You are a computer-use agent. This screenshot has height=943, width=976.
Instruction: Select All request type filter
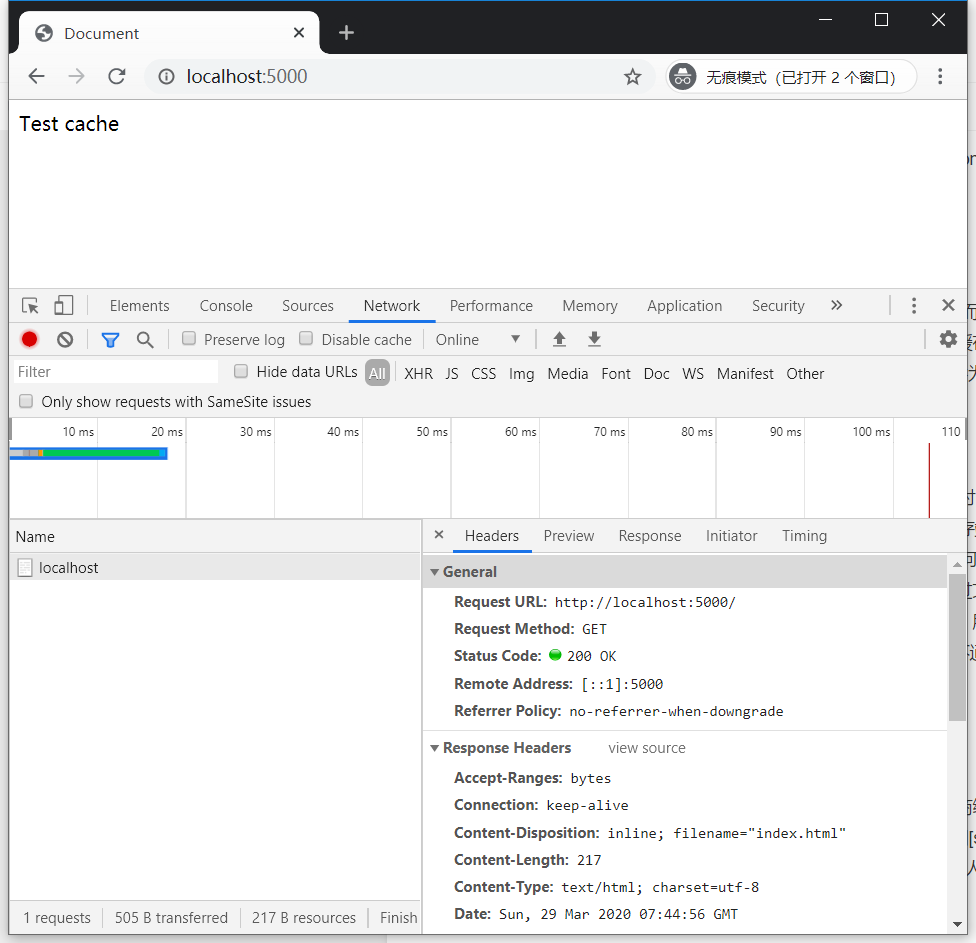click(377, 373)
